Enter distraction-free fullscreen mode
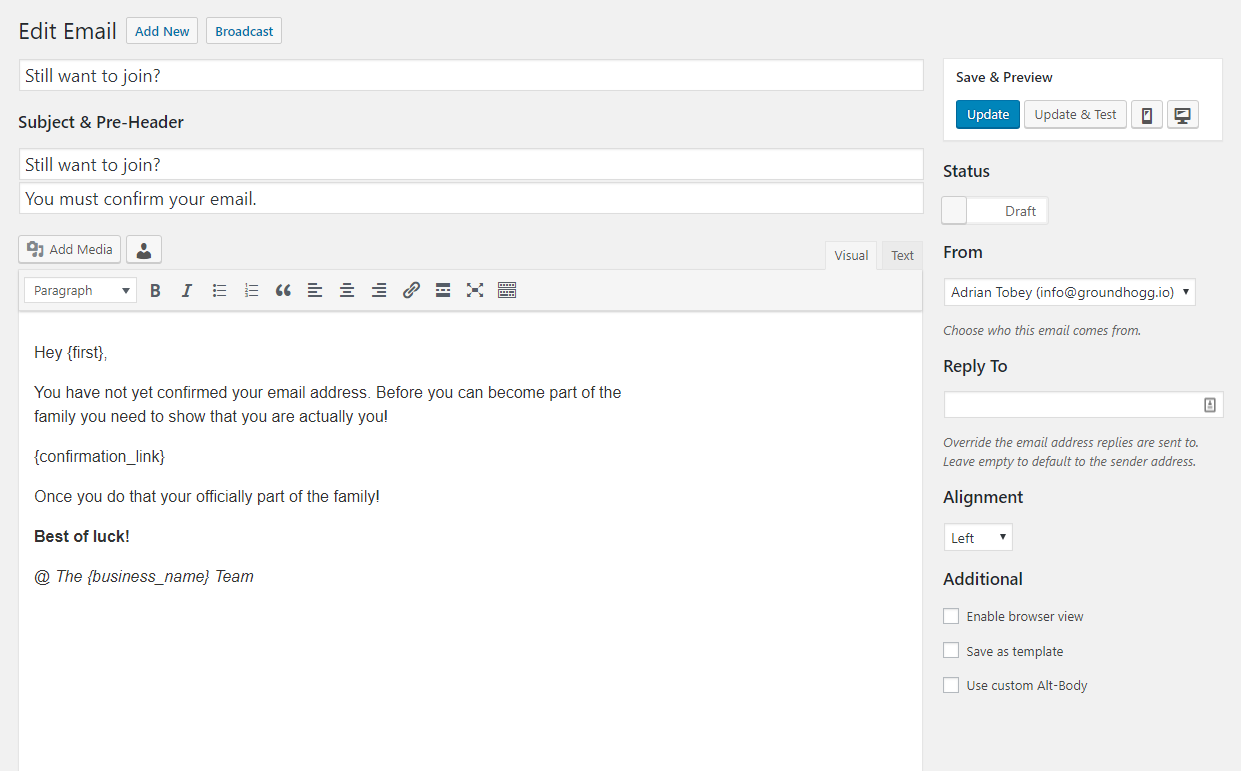 [475, 291]
